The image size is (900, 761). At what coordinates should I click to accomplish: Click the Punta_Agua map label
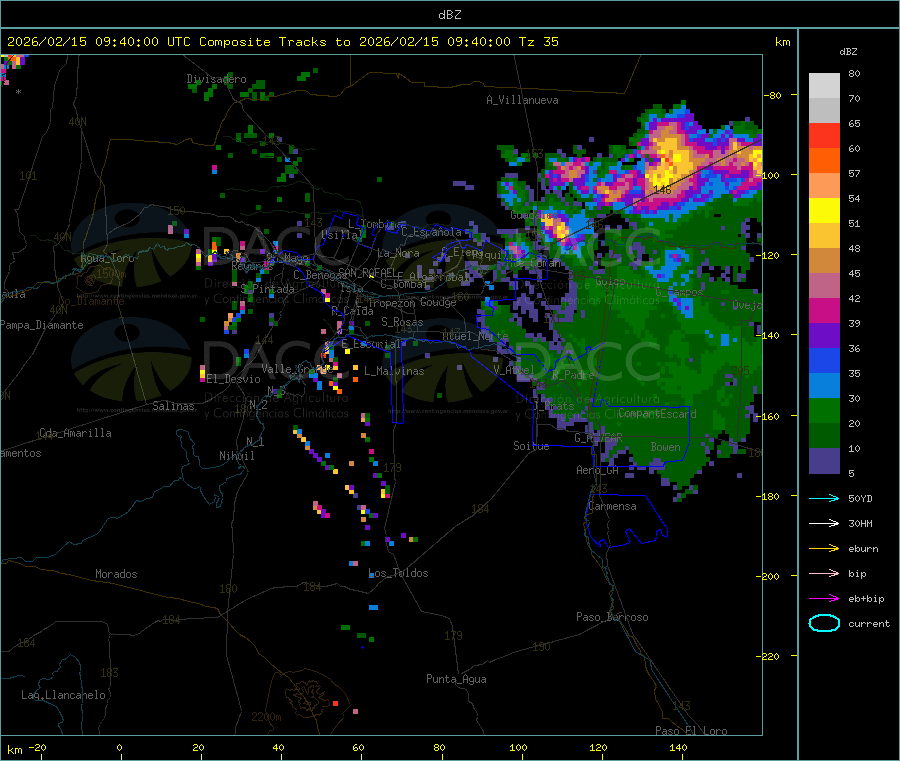(456, 679)
